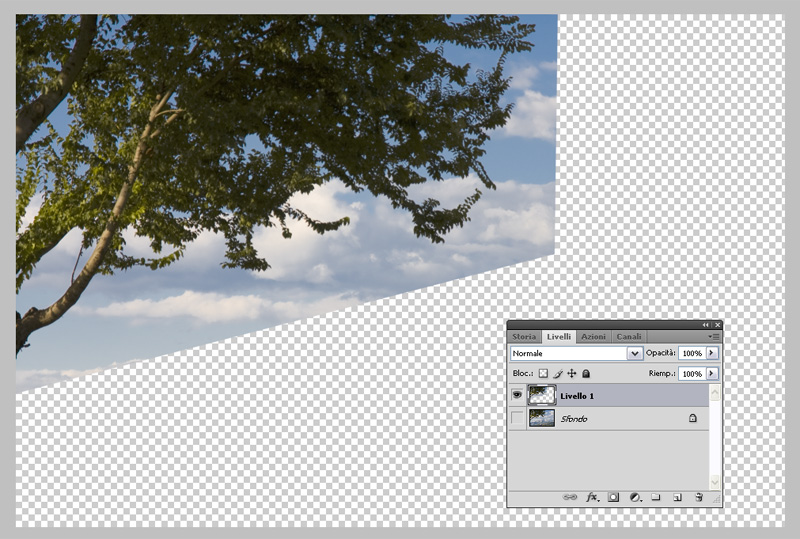Viewport: 800px width, 539px height.
Task: Expand the Opacità slider arrow
Action: coord(712,353)
